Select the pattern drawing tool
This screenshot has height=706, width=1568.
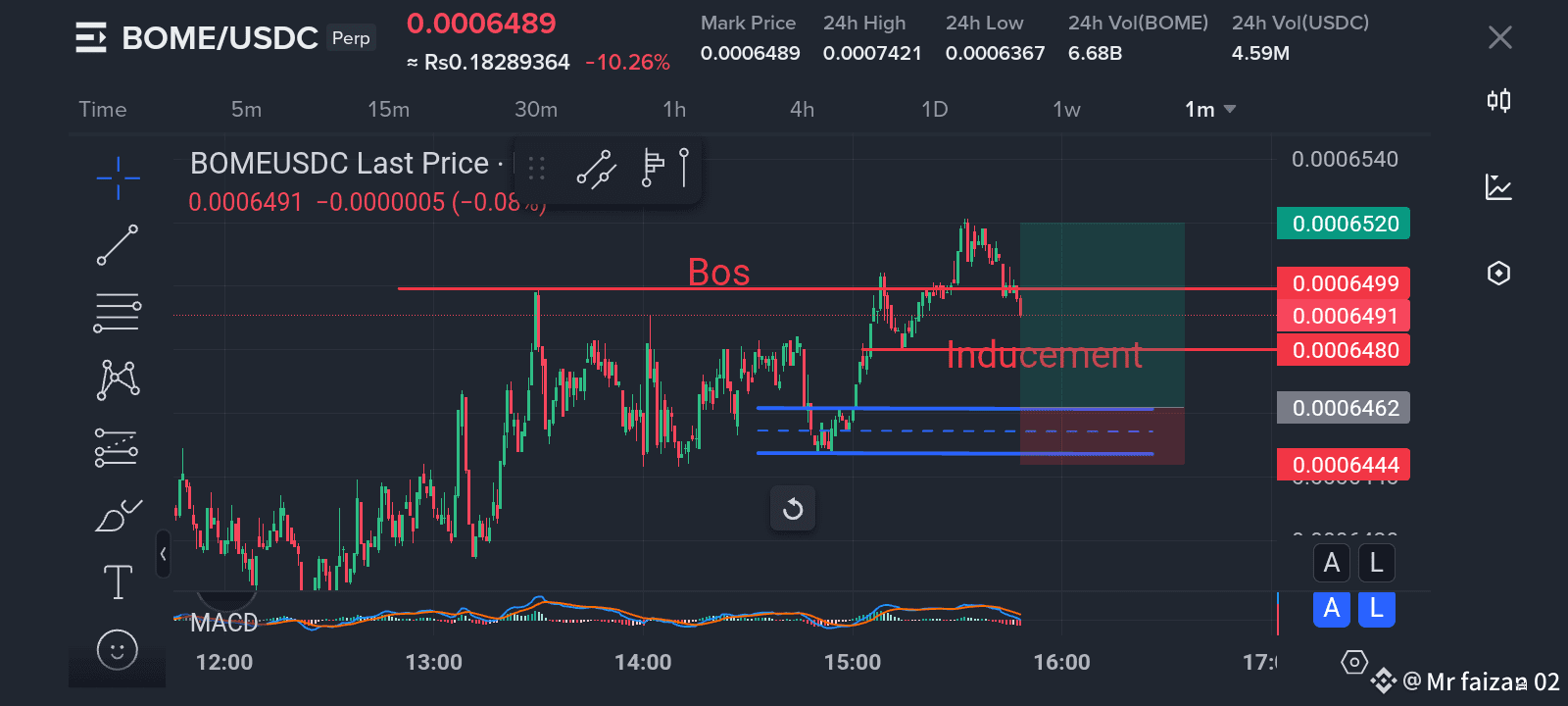[x=118, y=379]
